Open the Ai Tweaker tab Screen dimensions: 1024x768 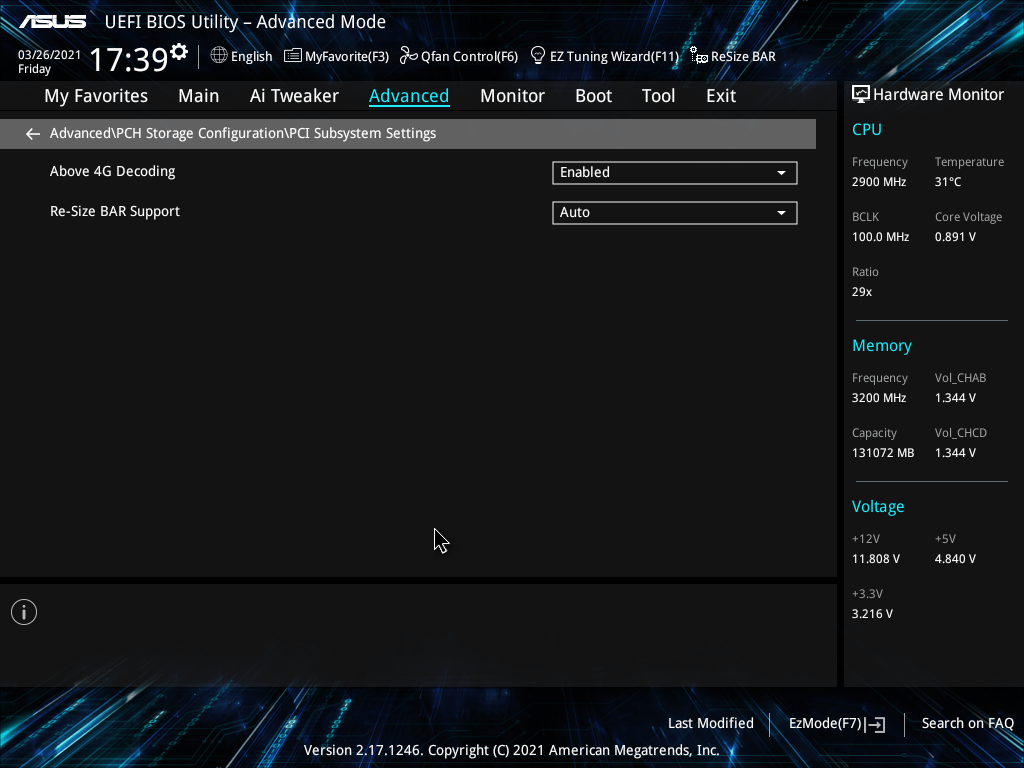(x=294, y=96)
